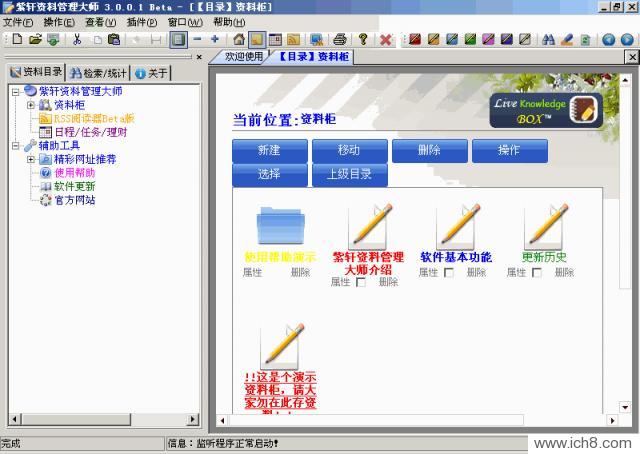Image resolution: width=640 pixels, height=454 pixels.
Task: Select 日程/任务/理财 in the tree
Action: tap(91, 132)
